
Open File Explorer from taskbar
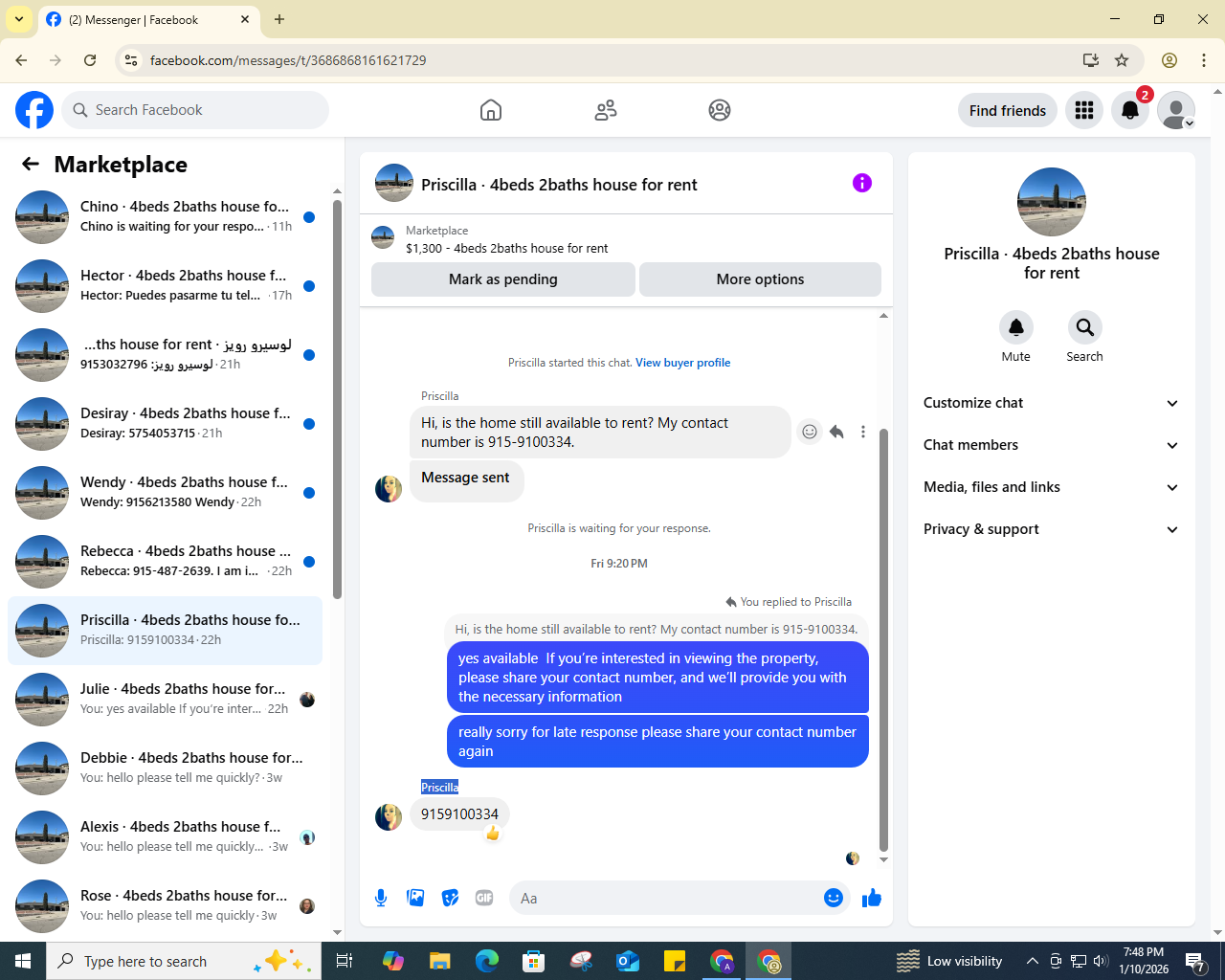pyautogui.click(x=439, y=961)
